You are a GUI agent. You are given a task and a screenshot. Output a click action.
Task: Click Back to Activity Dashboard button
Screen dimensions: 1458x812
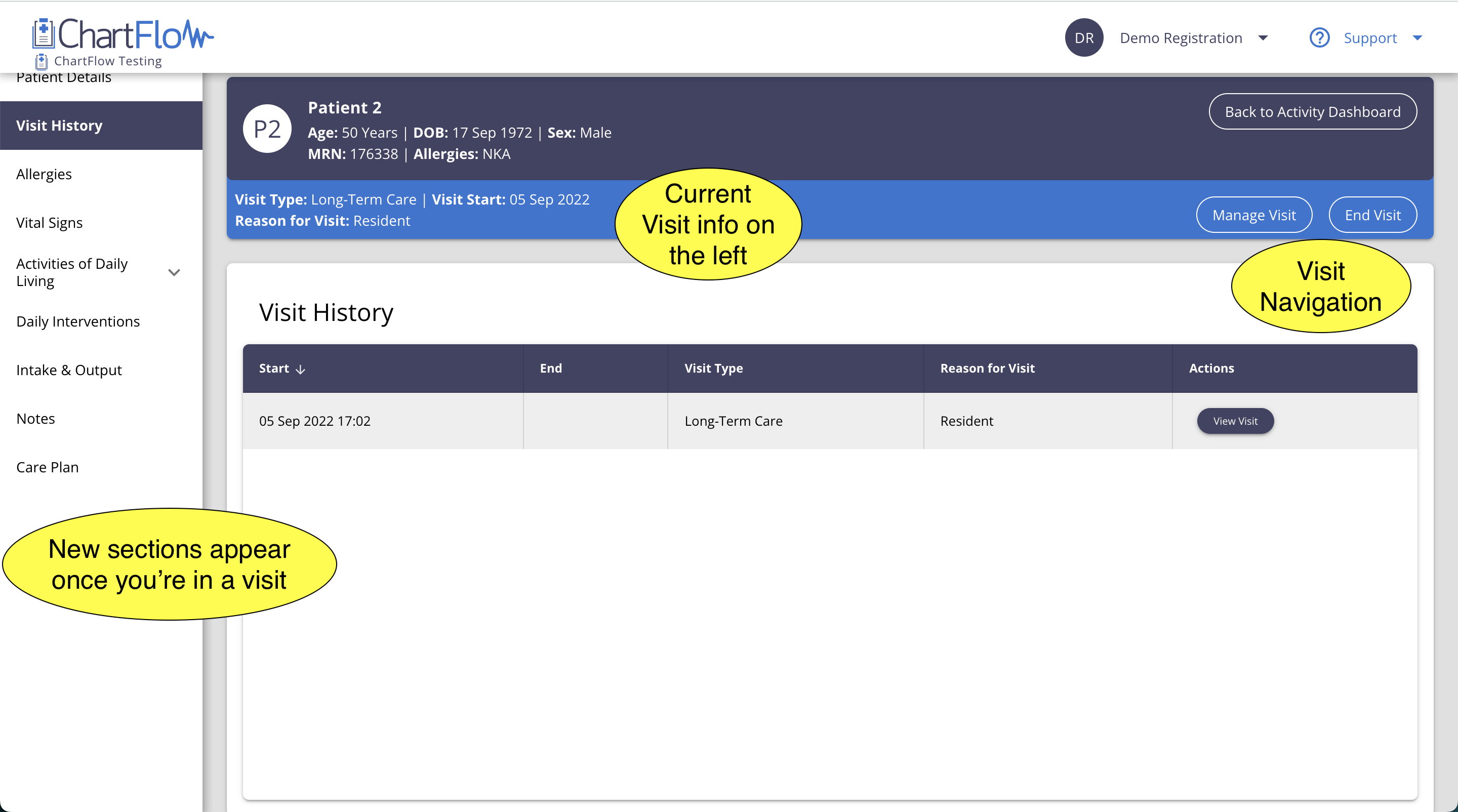click(1313, 111)
